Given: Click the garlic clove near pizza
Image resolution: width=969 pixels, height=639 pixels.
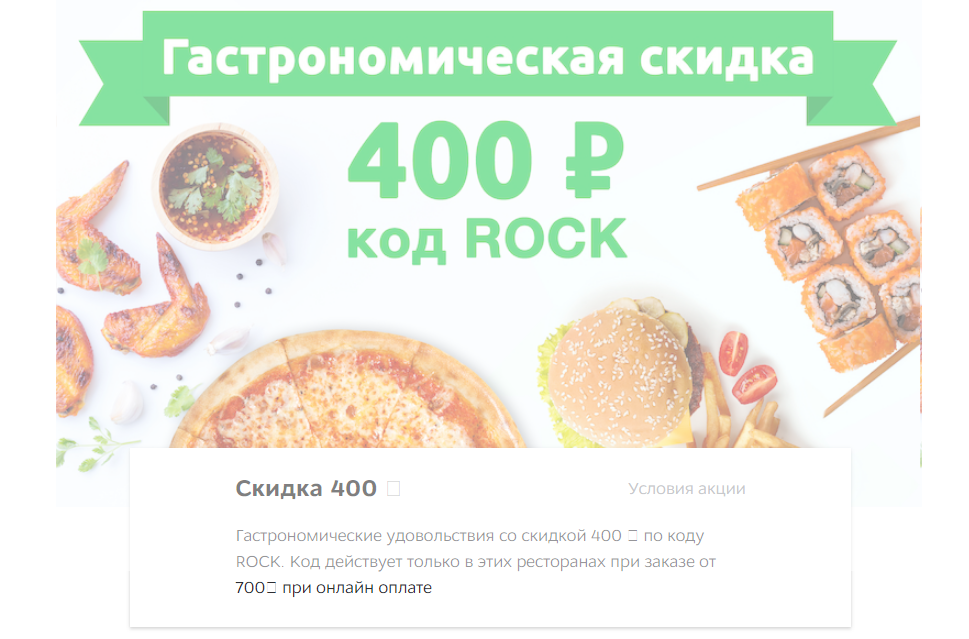Looking at the screenshot, I should click(x=128, y=402).
